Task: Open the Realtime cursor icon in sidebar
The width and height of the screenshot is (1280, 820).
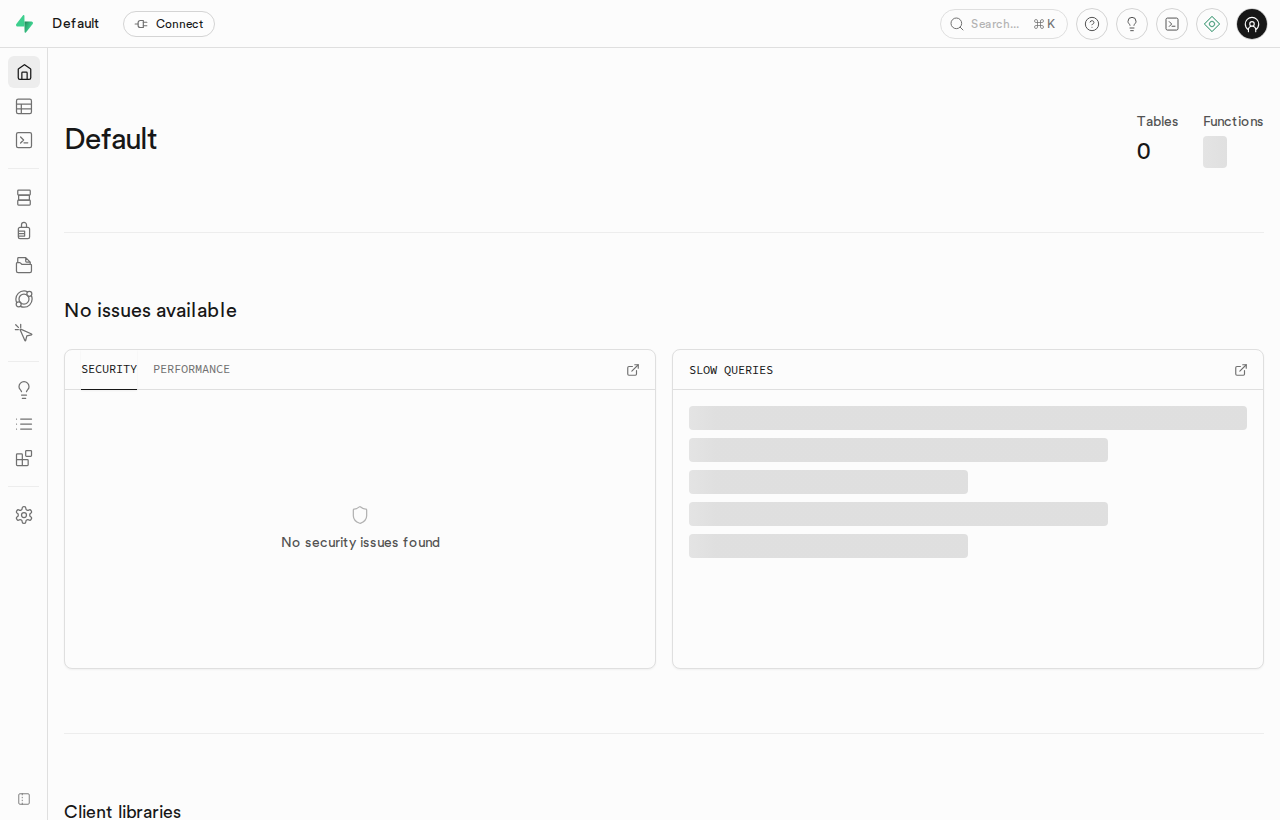Action: tap(24, 333)
